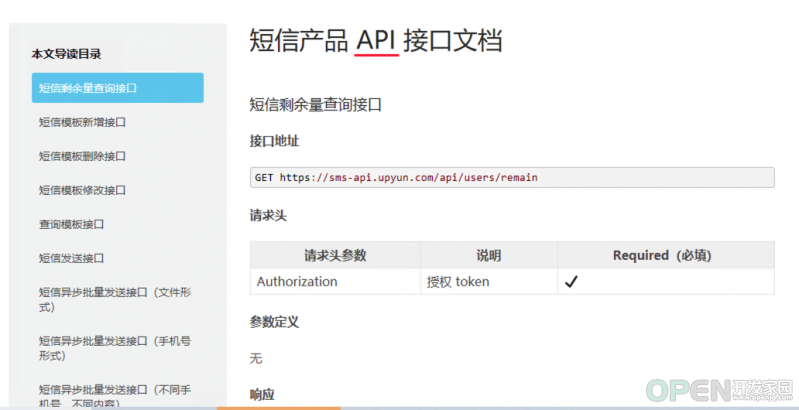Click the required checkmark in Authorization row
This screenshot has height=410, width=799.
tap(571, 282)
